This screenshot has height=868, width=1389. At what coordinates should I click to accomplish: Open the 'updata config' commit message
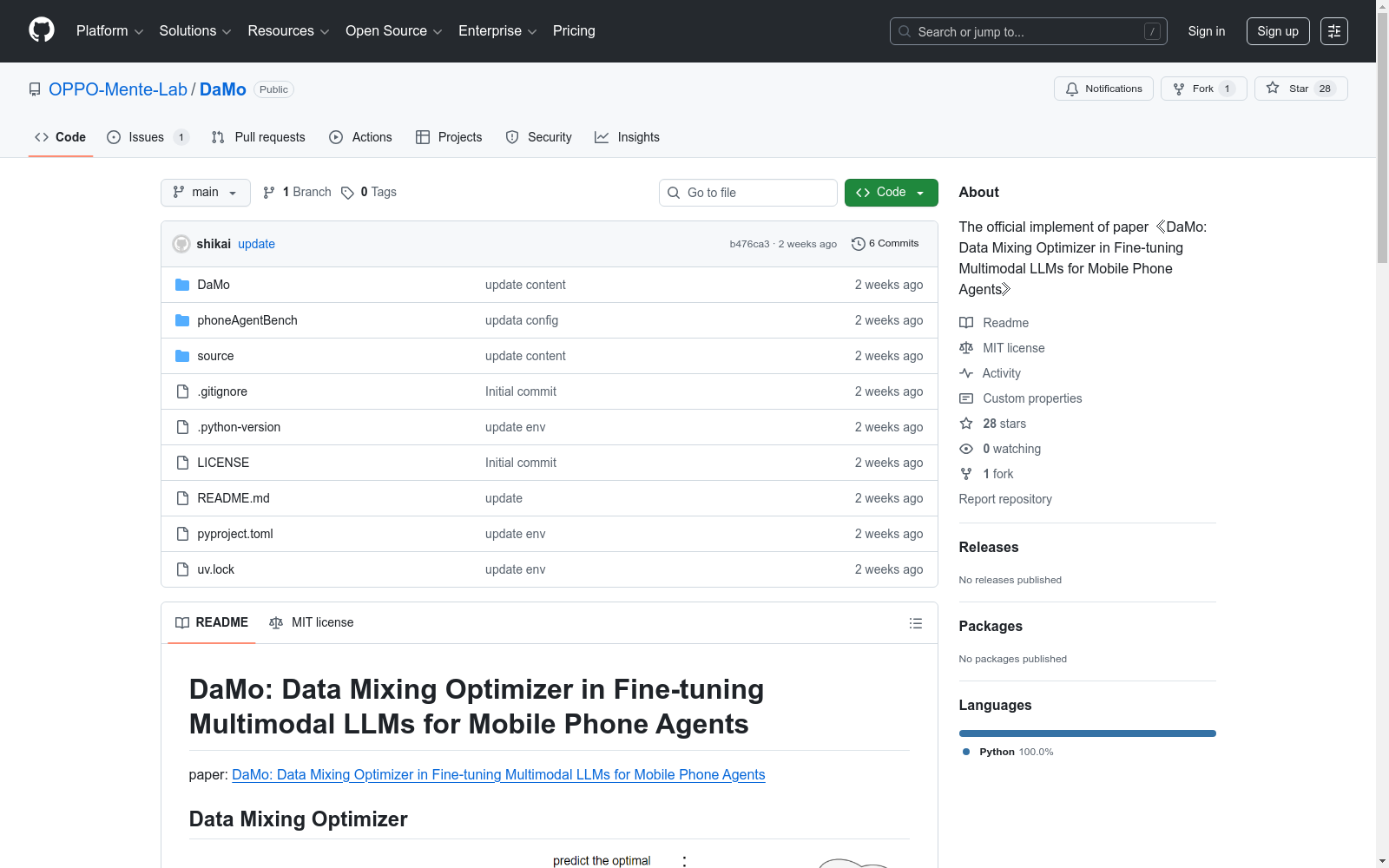(522, 320)
